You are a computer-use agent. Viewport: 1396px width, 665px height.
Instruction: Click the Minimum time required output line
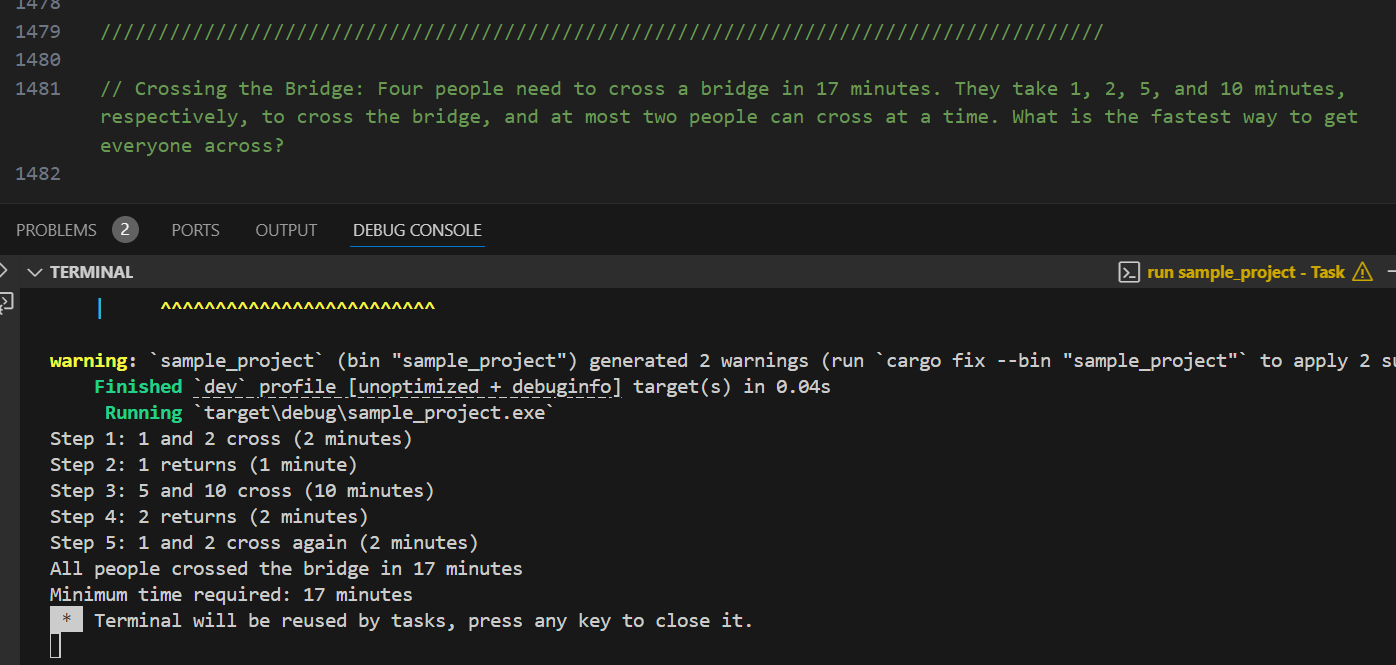pyautogui.click(x=231, y=594)
